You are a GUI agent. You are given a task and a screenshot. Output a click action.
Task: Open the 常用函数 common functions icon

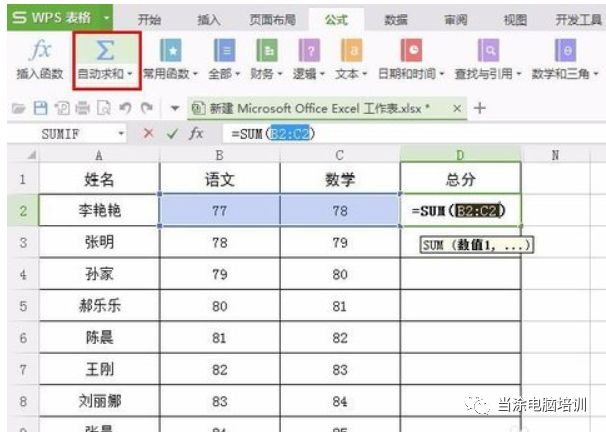coord(170,50)
